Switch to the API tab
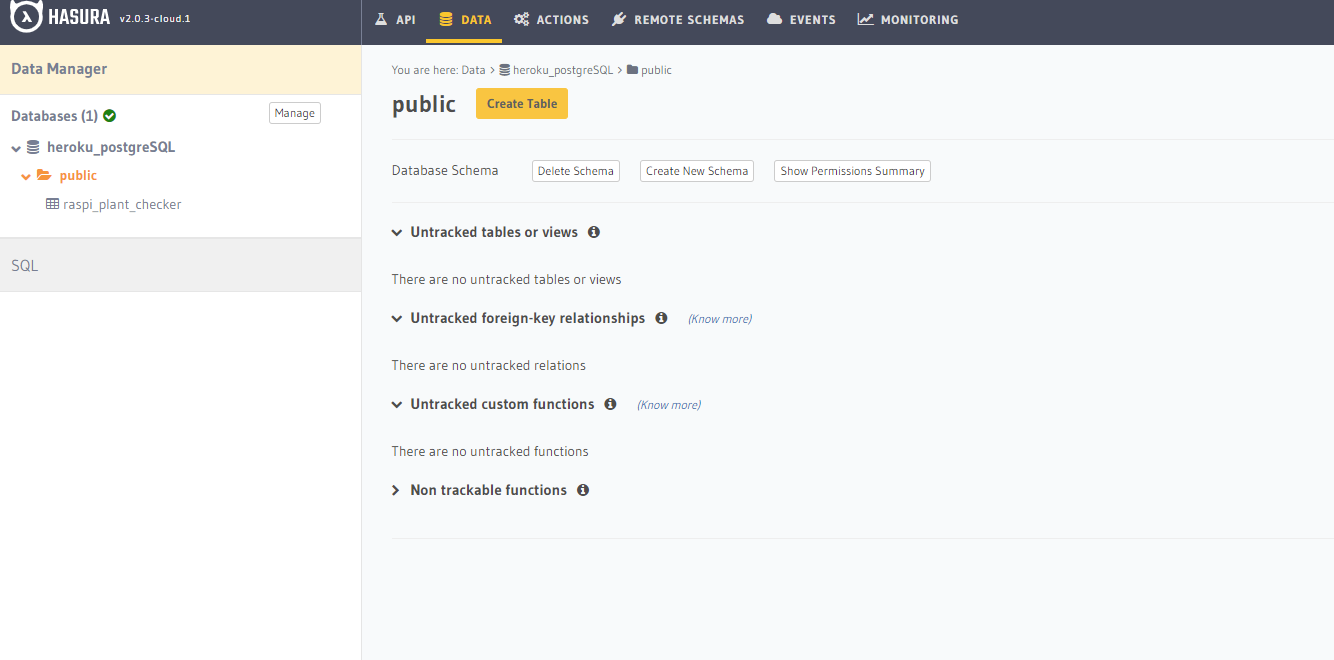Screen dimensions: 1334x660 (x=395, y=19)
